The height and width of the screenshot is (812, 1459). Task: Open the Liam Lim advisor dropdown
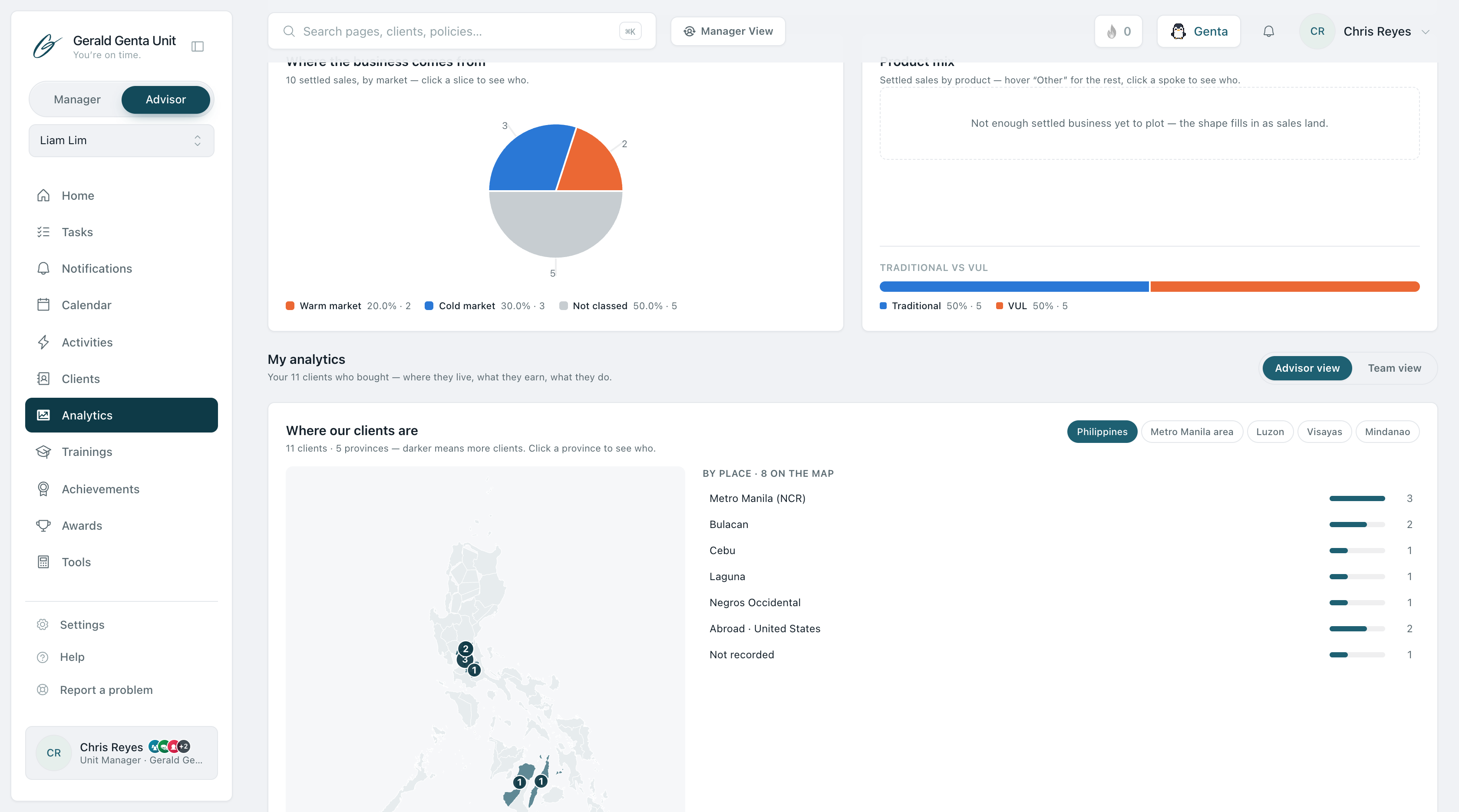pyautogui.click(x=121, y=140)
